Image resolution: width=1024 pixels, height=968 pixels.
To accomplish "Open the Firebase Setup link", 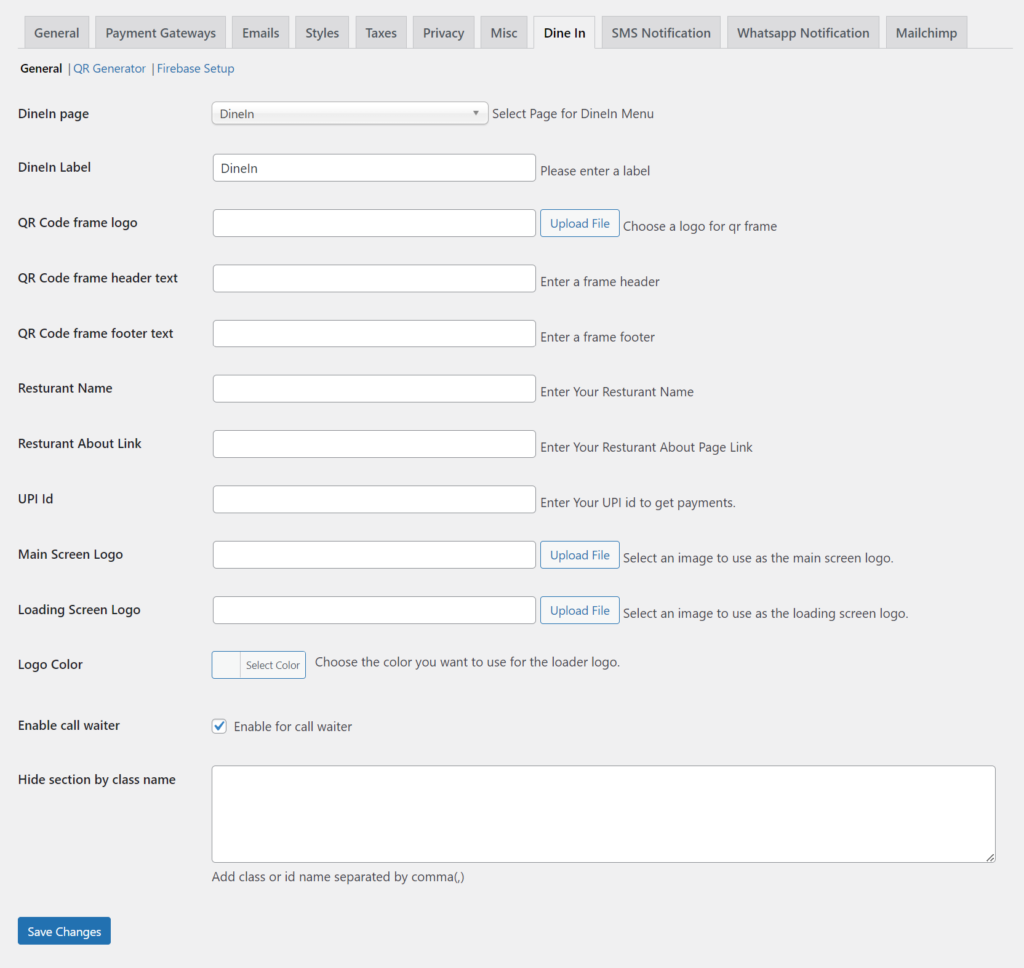I will tap(195, 69).
